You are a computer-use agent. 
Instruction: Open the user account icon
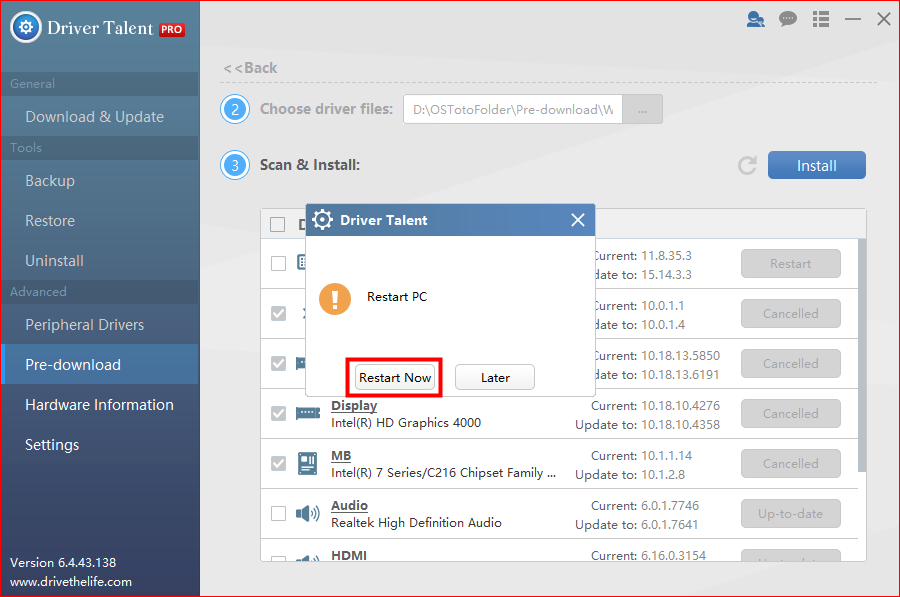(755, 20)
